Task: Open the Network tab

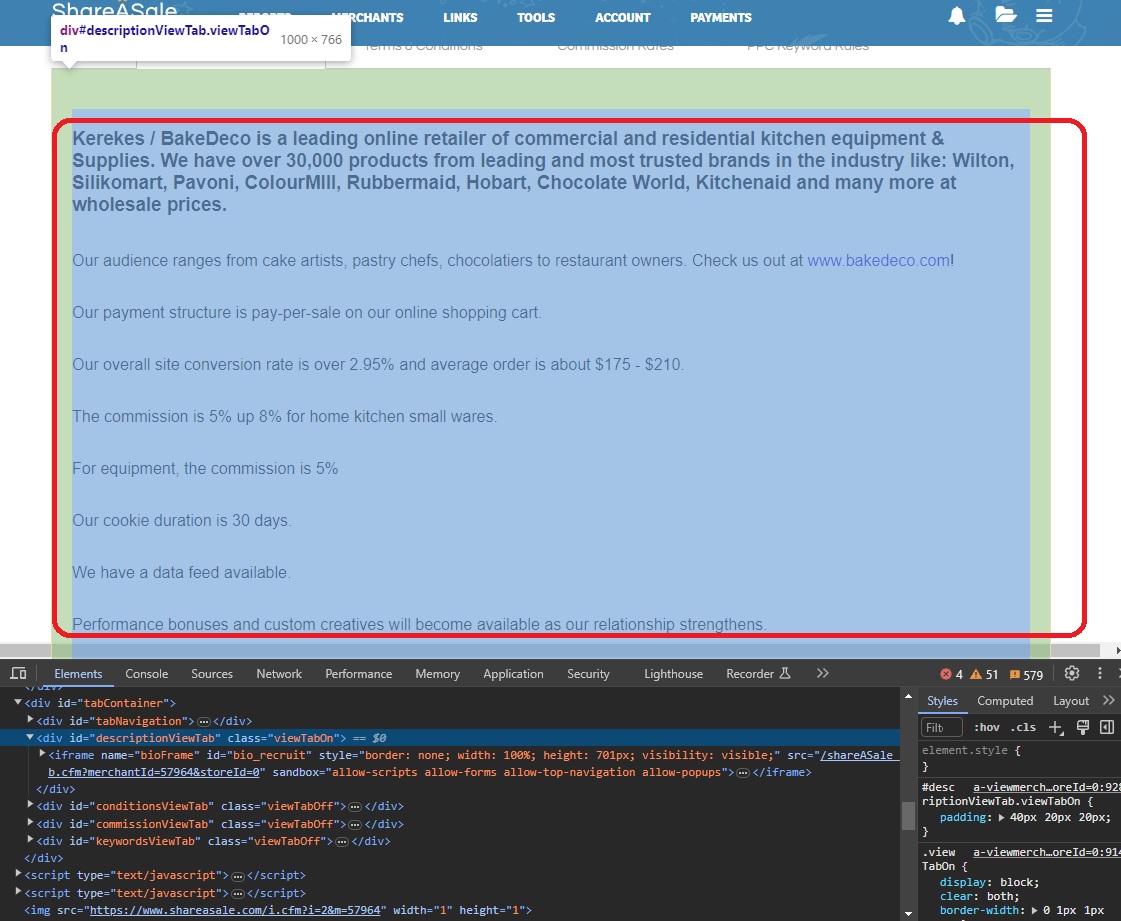Action: point(279,674)
